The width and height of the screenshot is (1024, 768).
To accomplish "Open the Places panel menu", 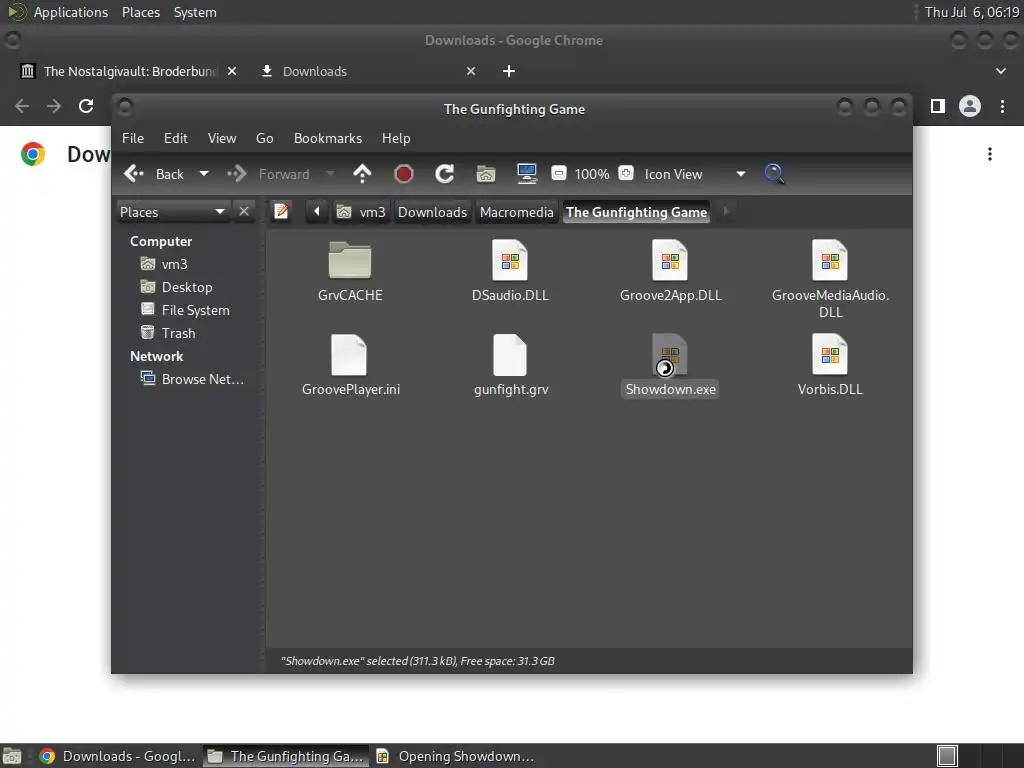I will tap(140, 12).
